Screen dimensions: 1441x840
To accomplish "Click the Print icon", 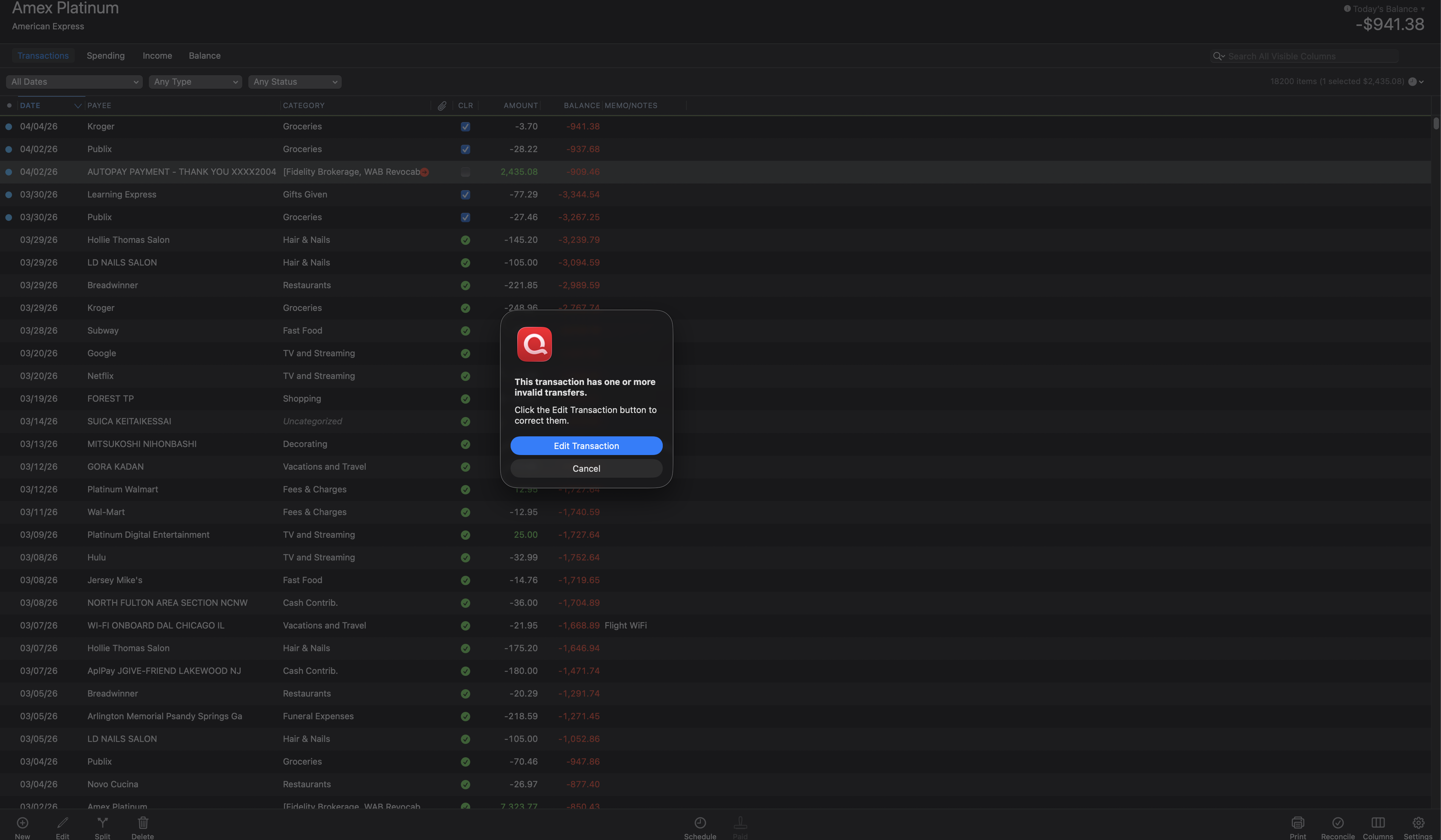I will click(1298, 823).
